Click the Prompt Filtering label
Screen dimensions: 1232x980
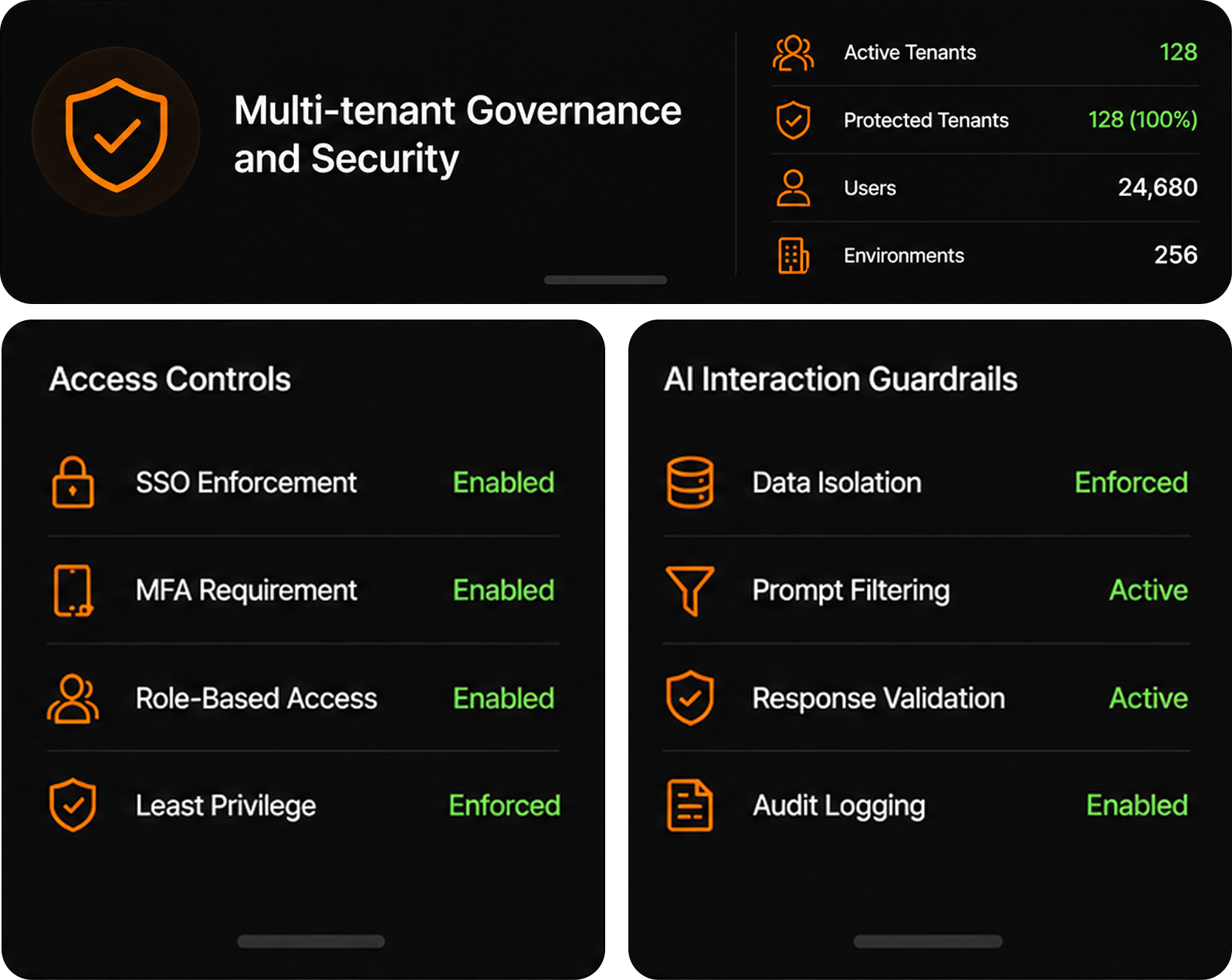pos(851,590)
